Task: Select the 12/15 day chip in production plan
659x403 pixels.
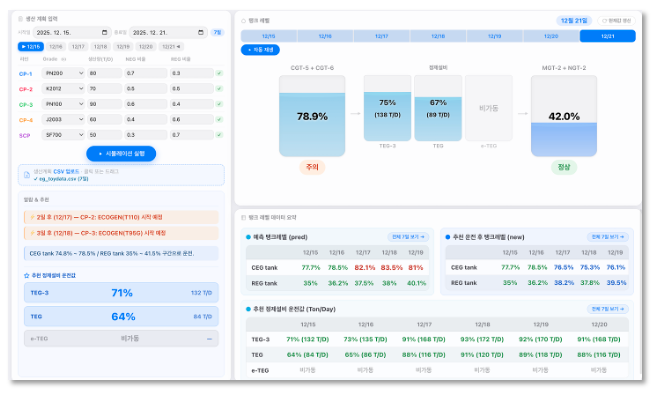Action: pos(31,47)
